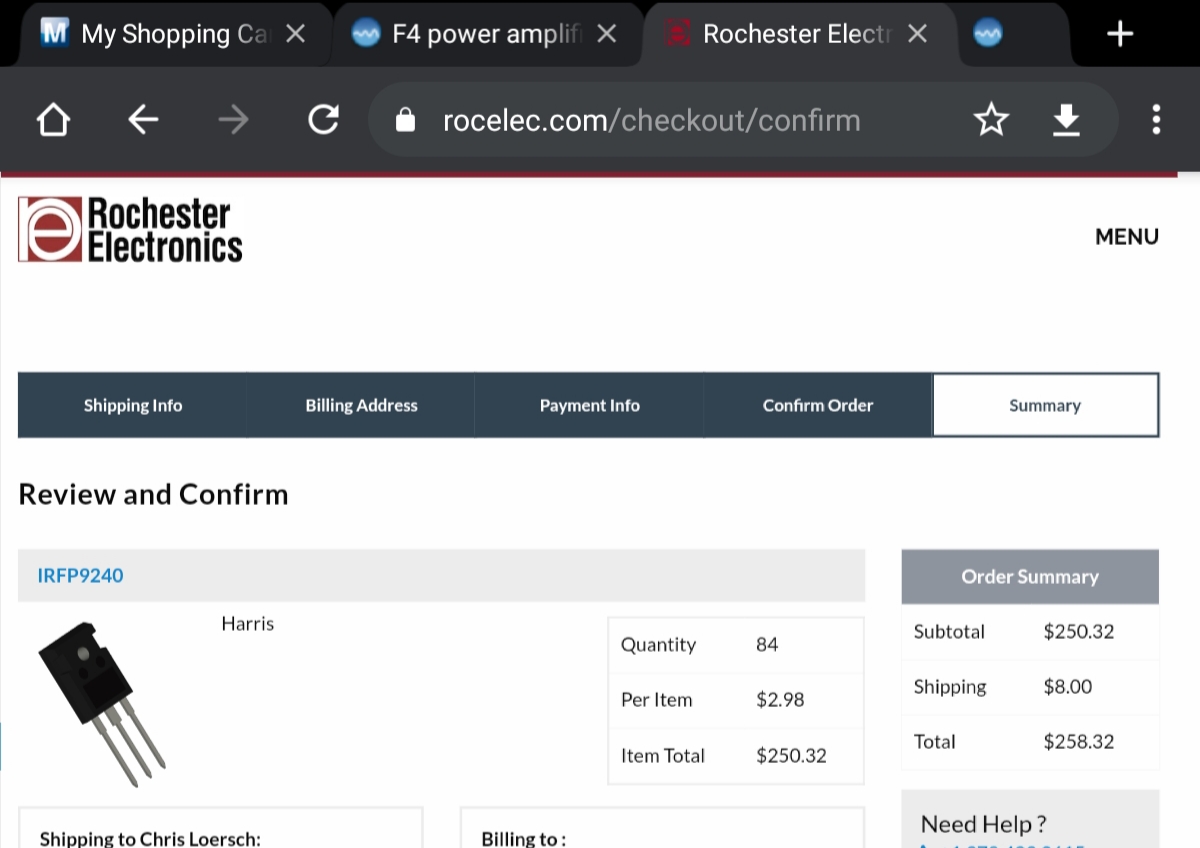Click the Shipping to Chris Loersch text
Viewport: 1200px width, 848px height.
point(150,838)
